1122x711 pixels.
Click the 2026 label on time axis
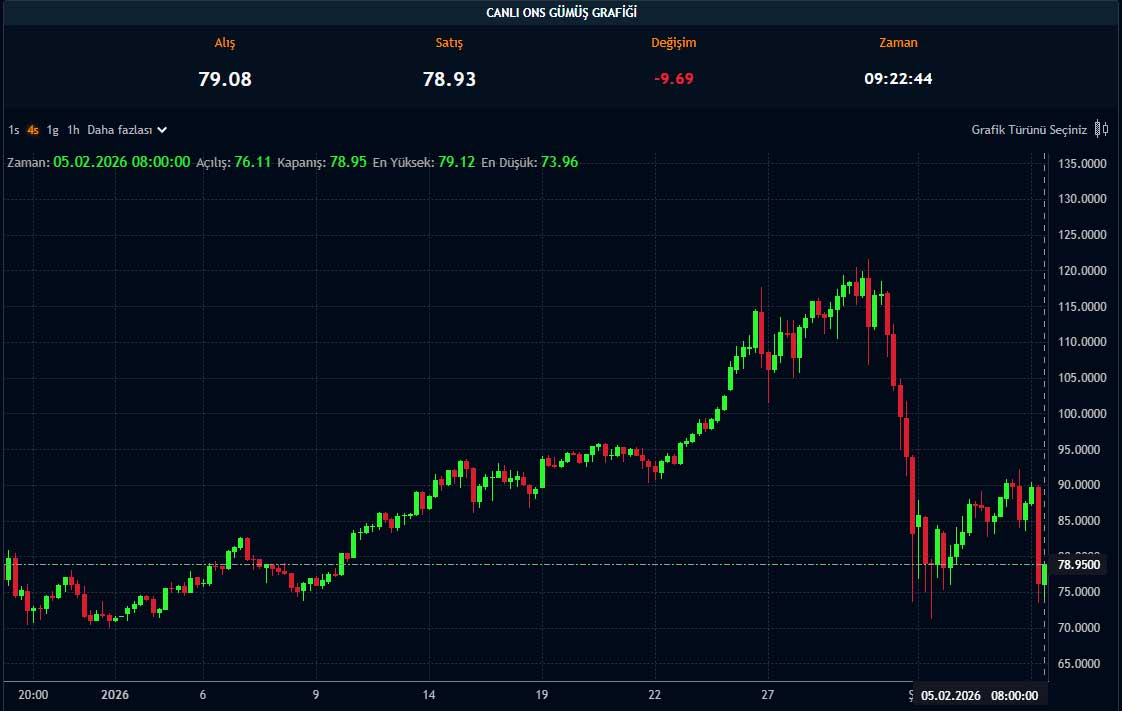click(x=114, y=695)
